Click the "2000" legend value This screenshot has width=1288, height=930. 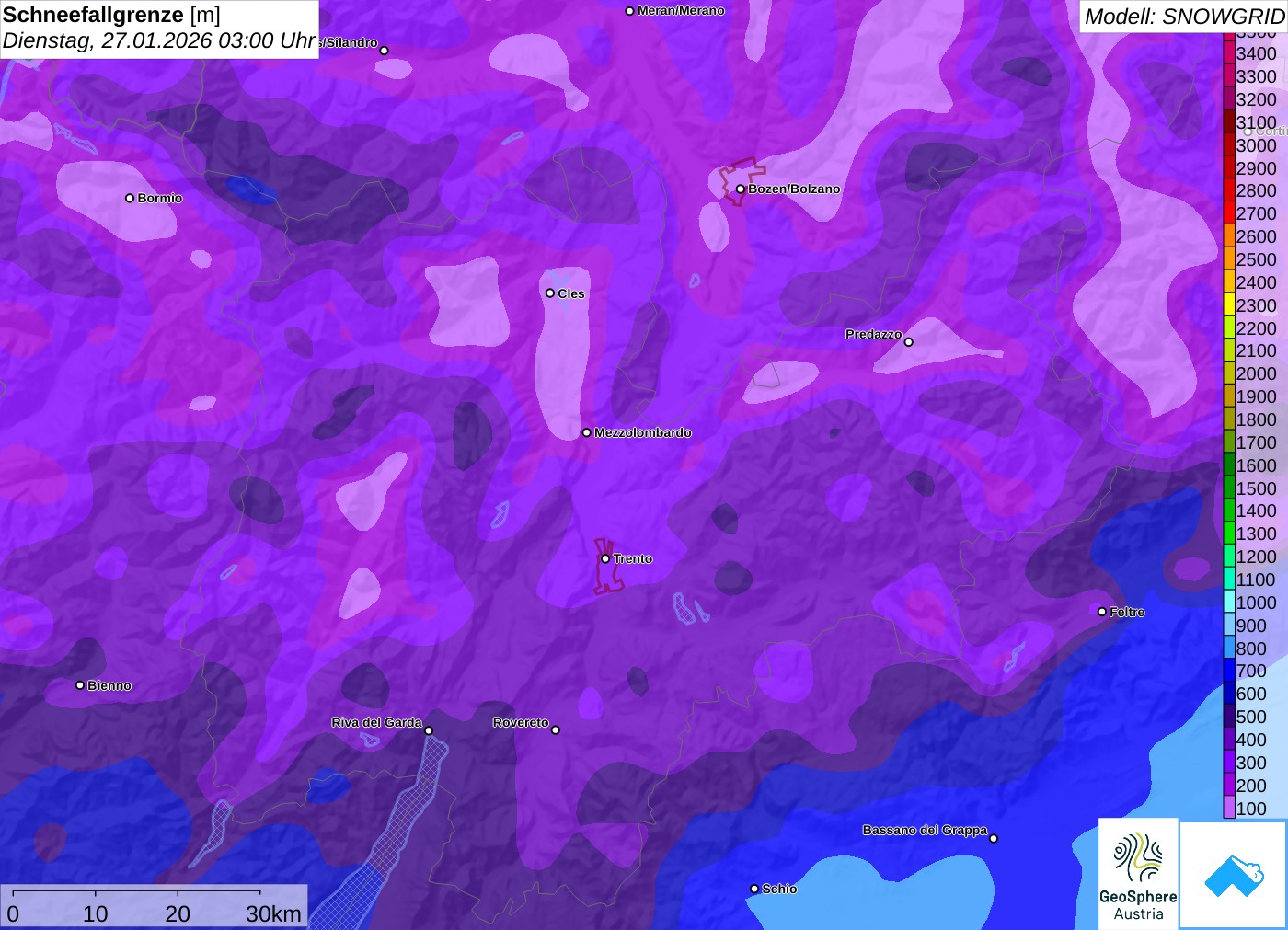(1257, 373)
